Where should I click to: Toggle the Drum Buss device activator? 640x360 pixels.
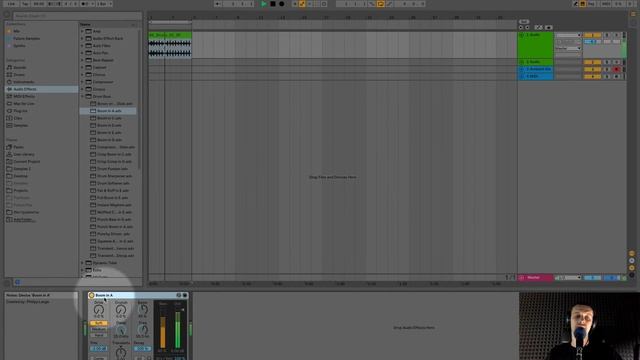pyautogui.click(x=91, y=295)
